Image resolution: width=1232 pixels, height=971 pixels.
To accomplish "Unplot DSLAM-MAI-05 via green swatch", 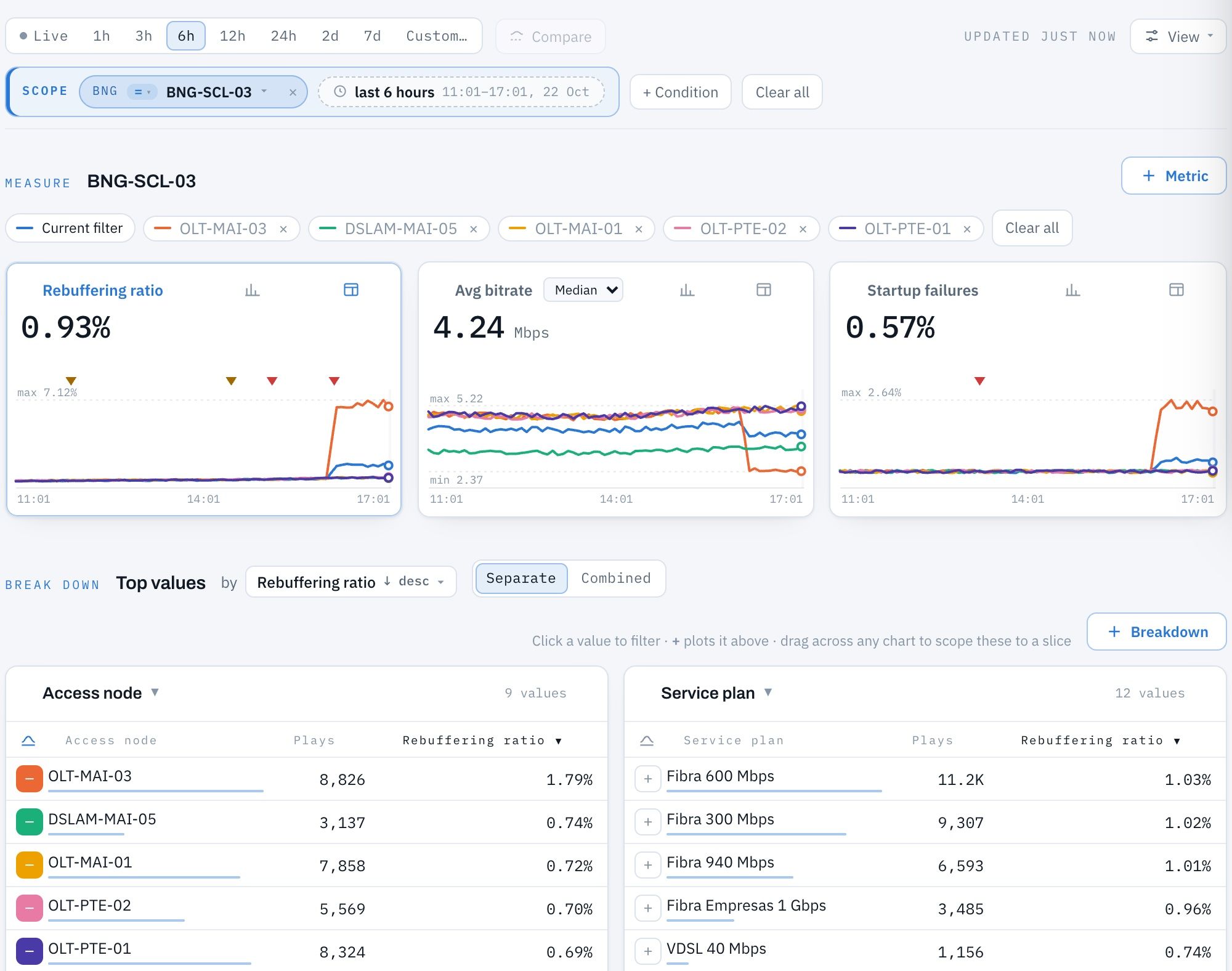I will click(30, 823).
